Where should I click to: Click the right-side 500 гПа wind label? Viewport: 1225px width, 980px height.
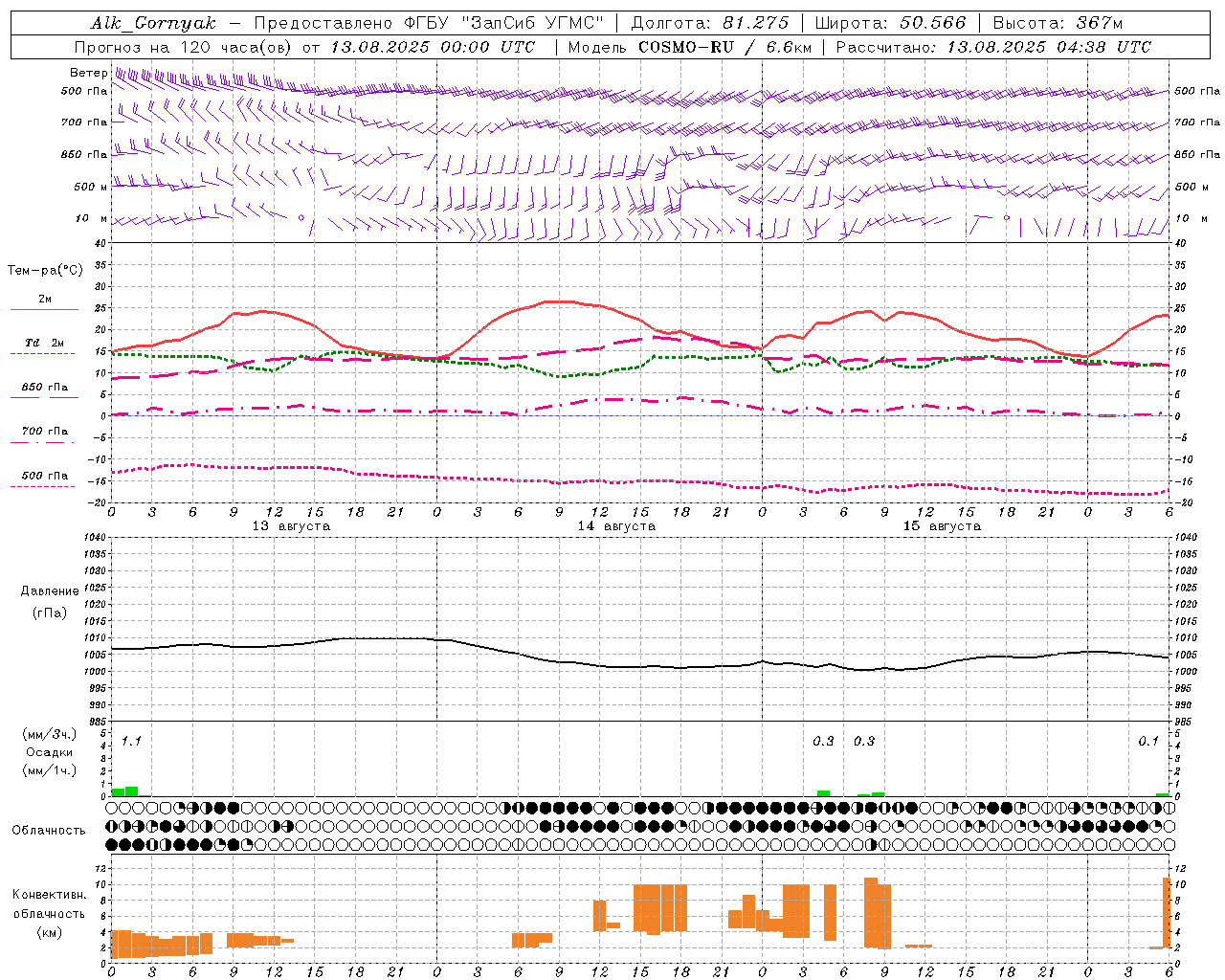[x=1197, y=91]
